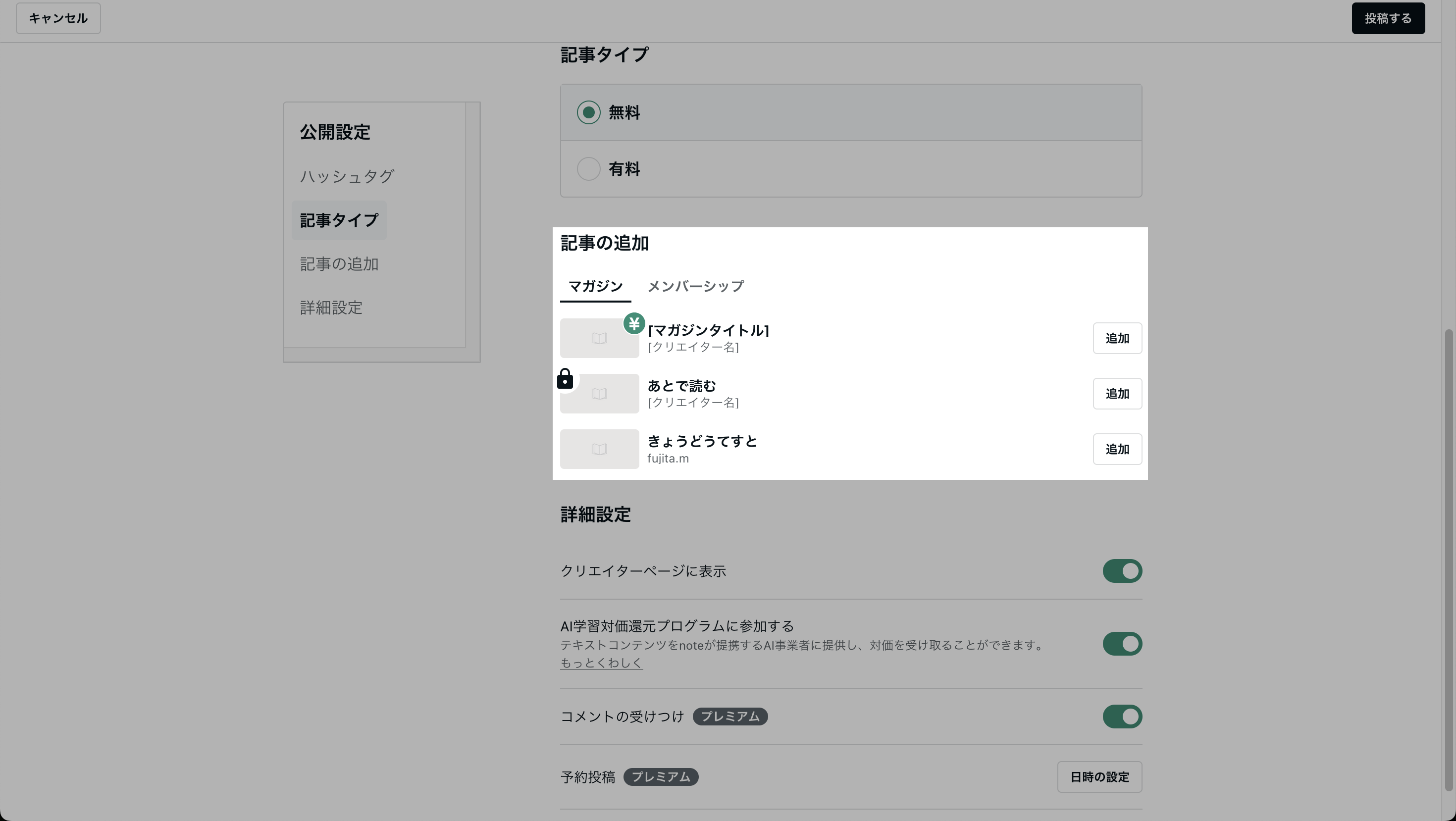Select the [マガジンタイトル] magazine thumbnail
The height and width of the screenshot is (821, 1456).
click(x=599, y=338)
